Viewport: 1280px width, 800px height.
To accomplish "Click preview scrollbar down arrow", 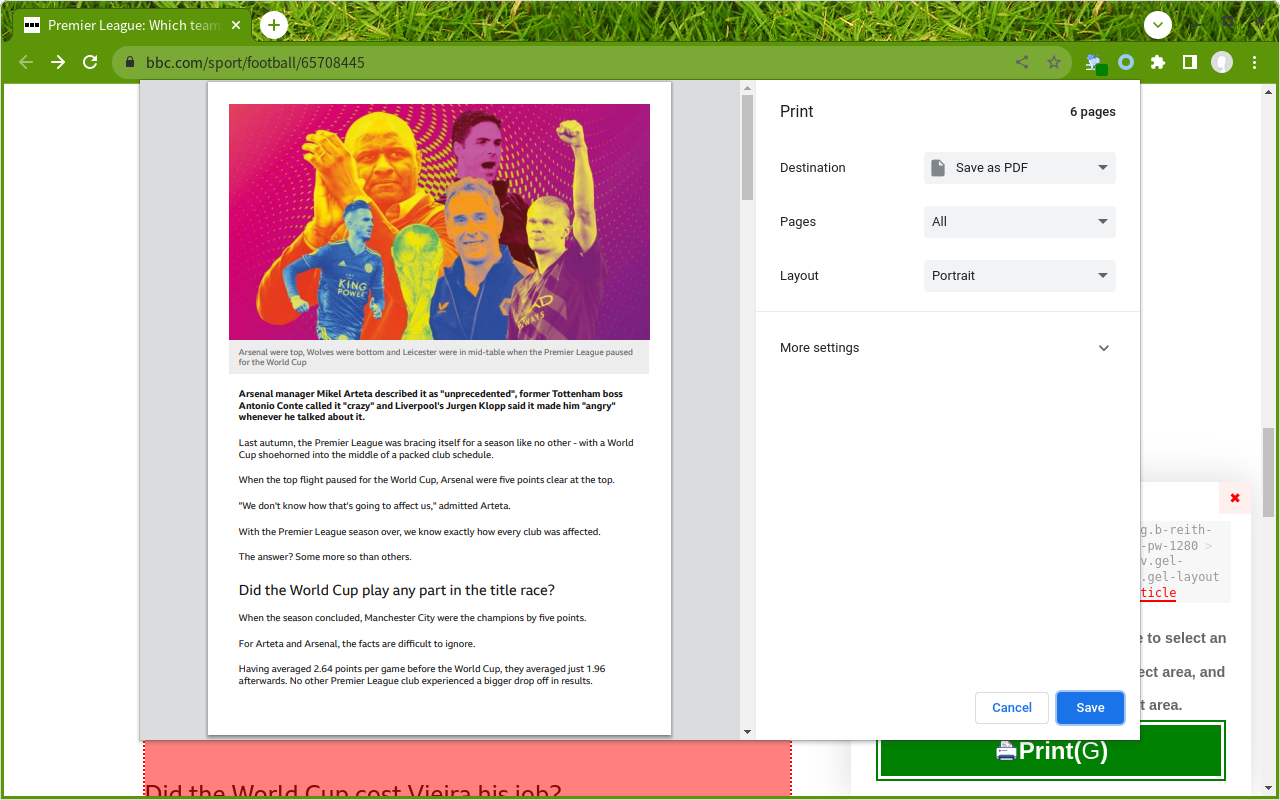I will coord(747,732).
